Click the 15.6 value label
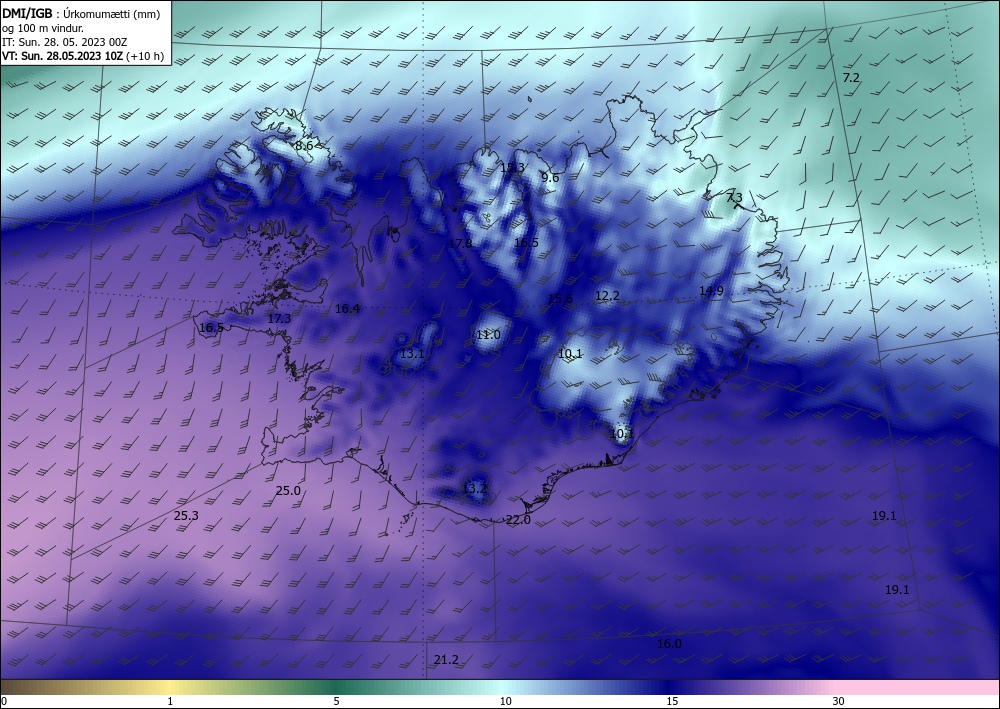The height and width of the screenshot is (709, 1000). (560, 298)
